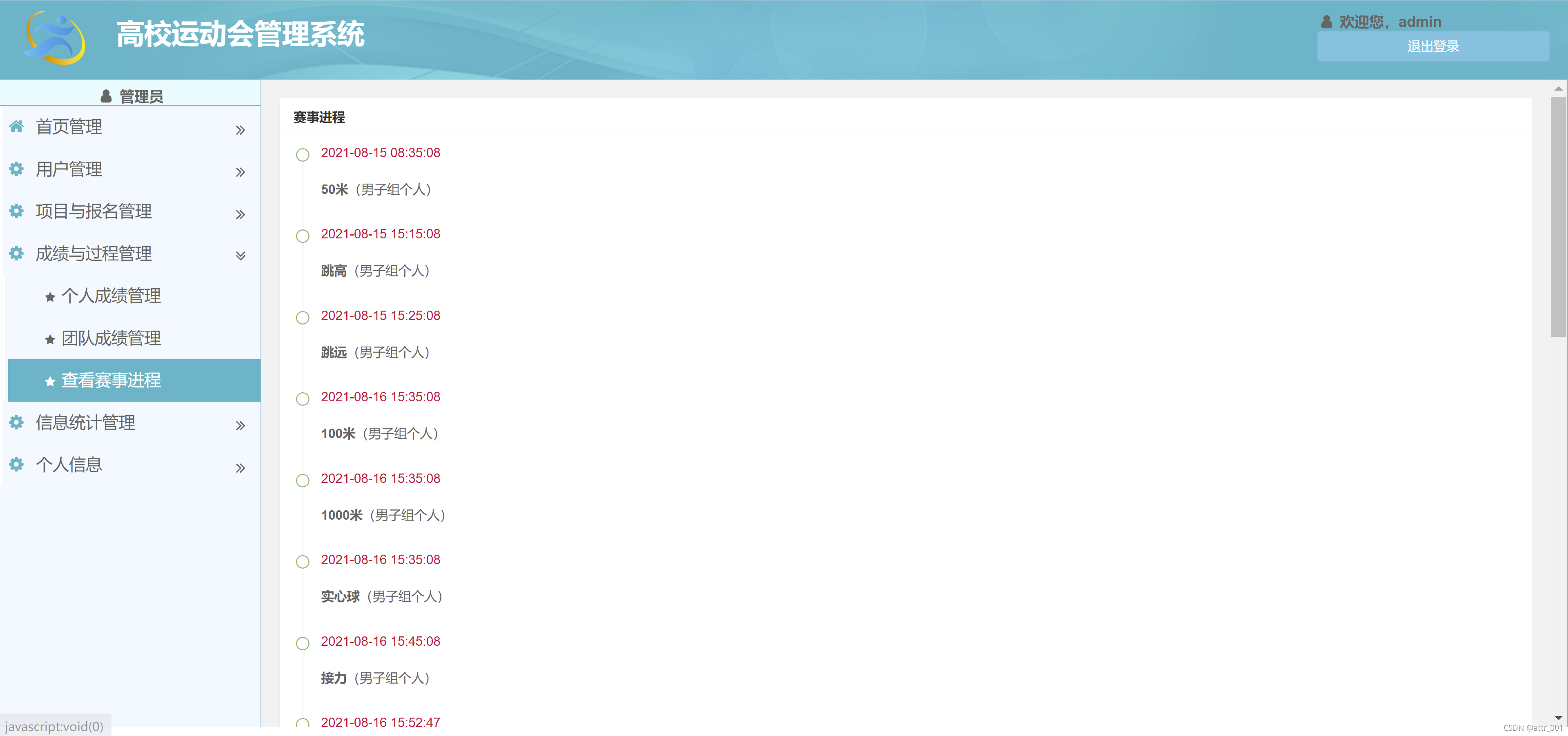Image resolution: width=1568 pixels, height=736 pixels.
Task: Click the 退出登录 logout button
Action: pyautogui.click(x=1433, y=46)
